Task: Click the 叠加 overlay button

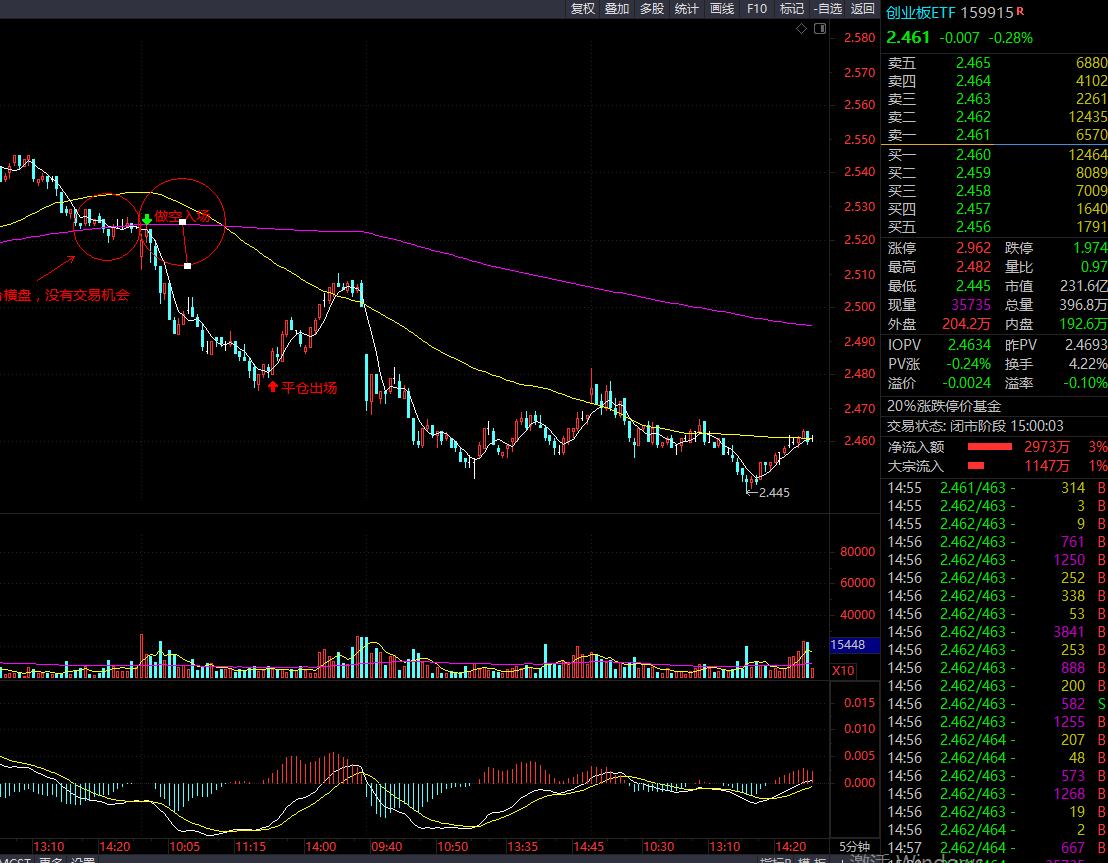Action: pyautogui.click(x=617, y=8)
